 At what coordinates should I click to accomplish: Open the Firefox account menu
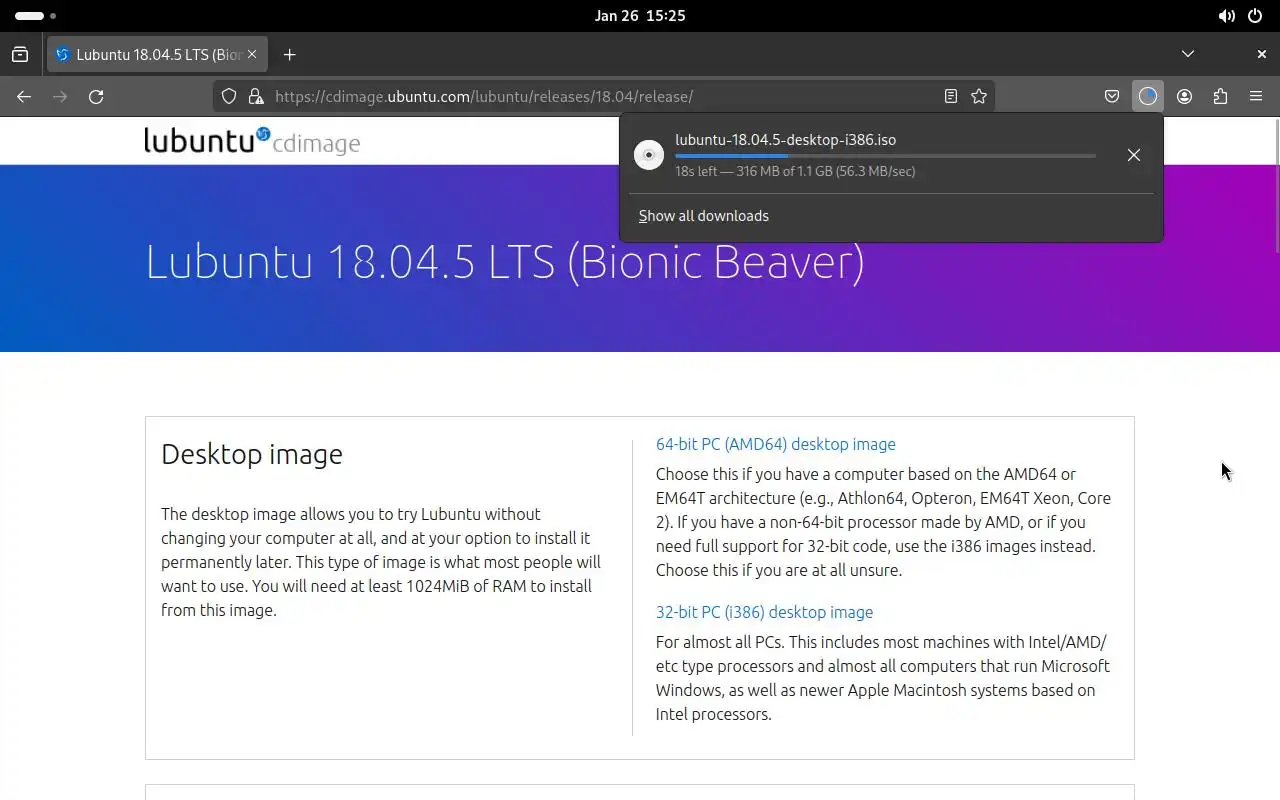pyautogui.click(x=1184, y=96)
